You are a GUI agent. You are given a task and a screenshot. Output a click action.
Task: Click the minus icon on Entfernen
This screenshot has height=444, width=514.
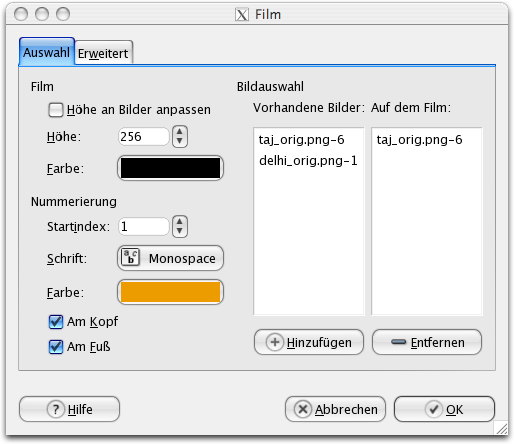tap(398, 342)
